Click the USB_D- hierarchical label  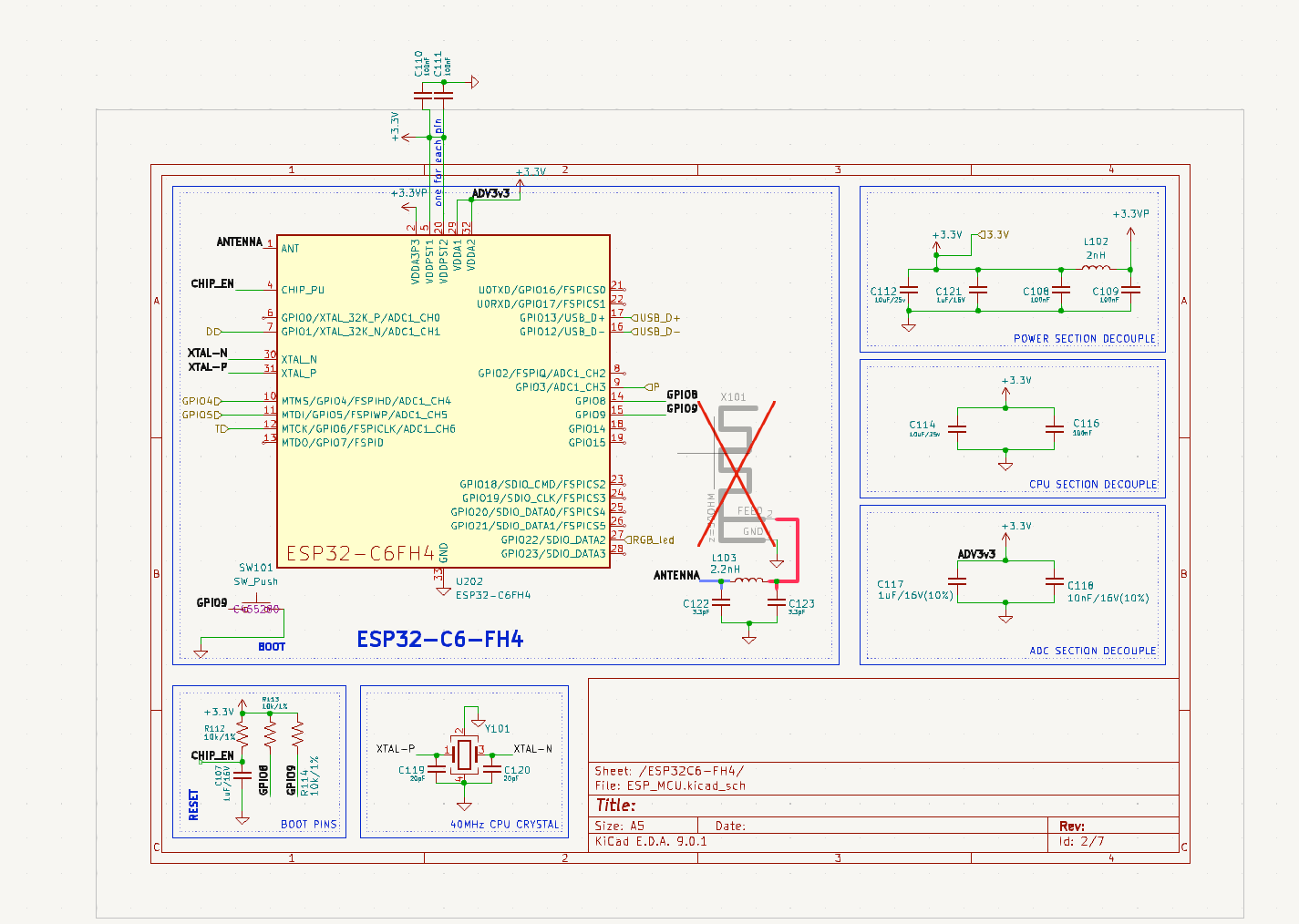pos(656,332)
